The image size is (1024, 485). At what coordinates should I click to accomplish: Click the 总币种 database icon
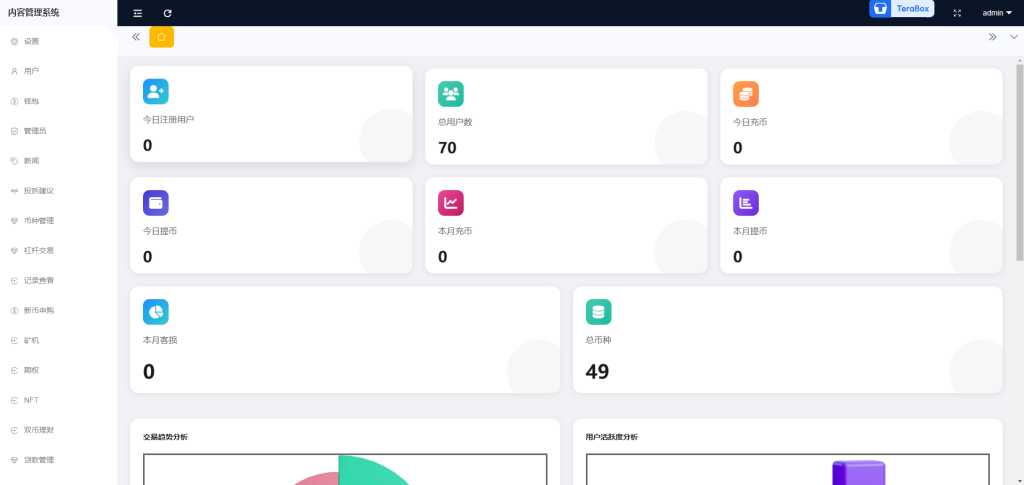click(x=598, y=312)
